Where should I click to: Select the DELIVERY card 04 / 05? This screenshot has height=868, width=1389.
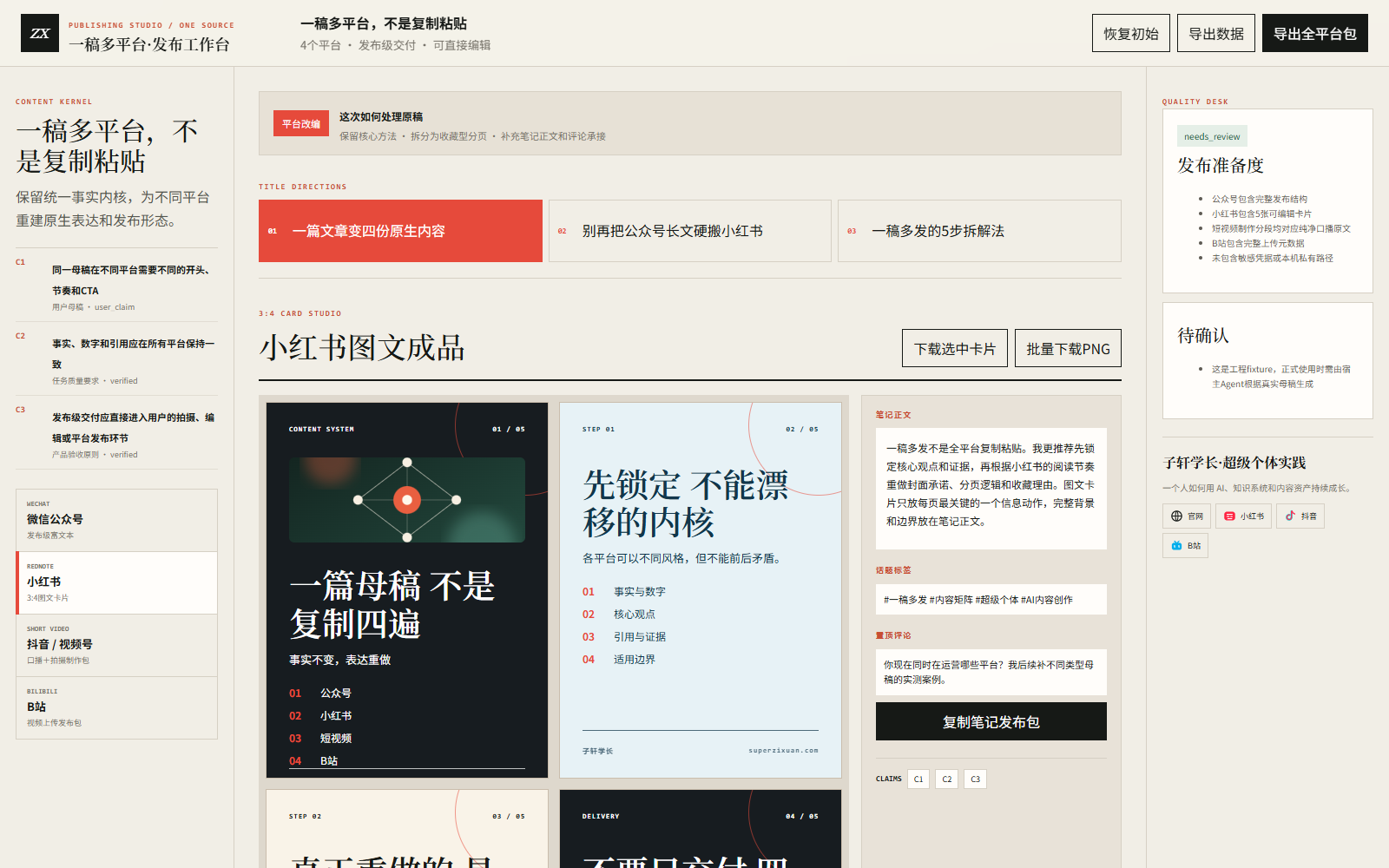pyautogui.click(x=701, y=828)
